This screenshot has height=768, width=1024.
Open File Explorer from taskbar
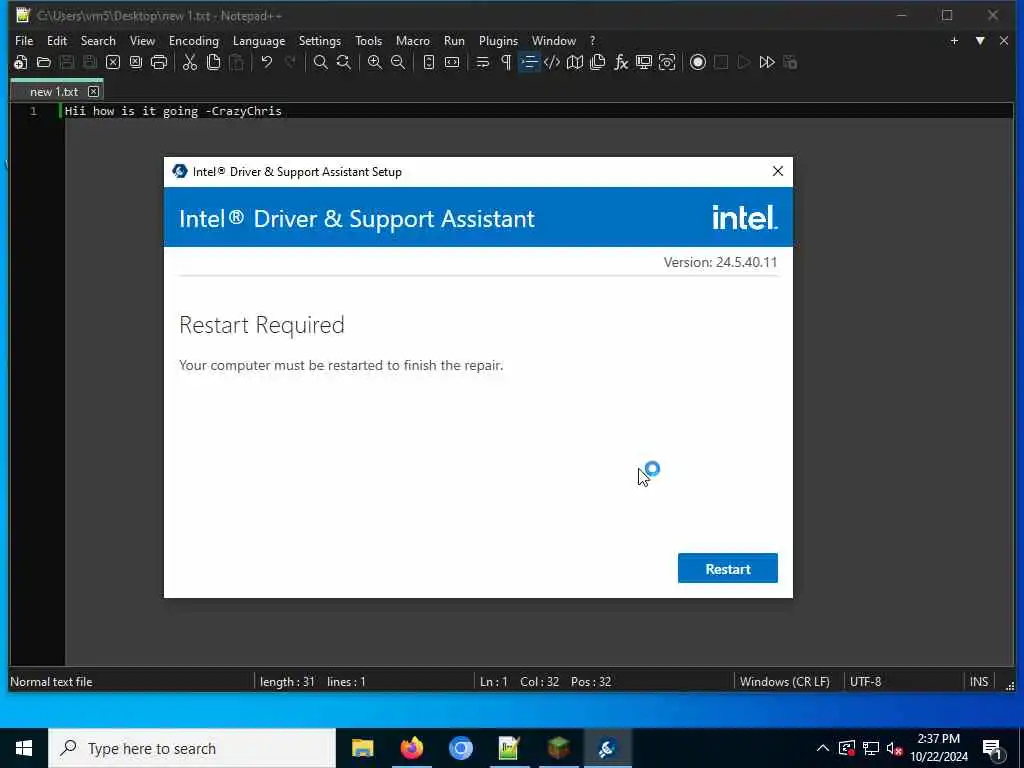coord(362,748)
